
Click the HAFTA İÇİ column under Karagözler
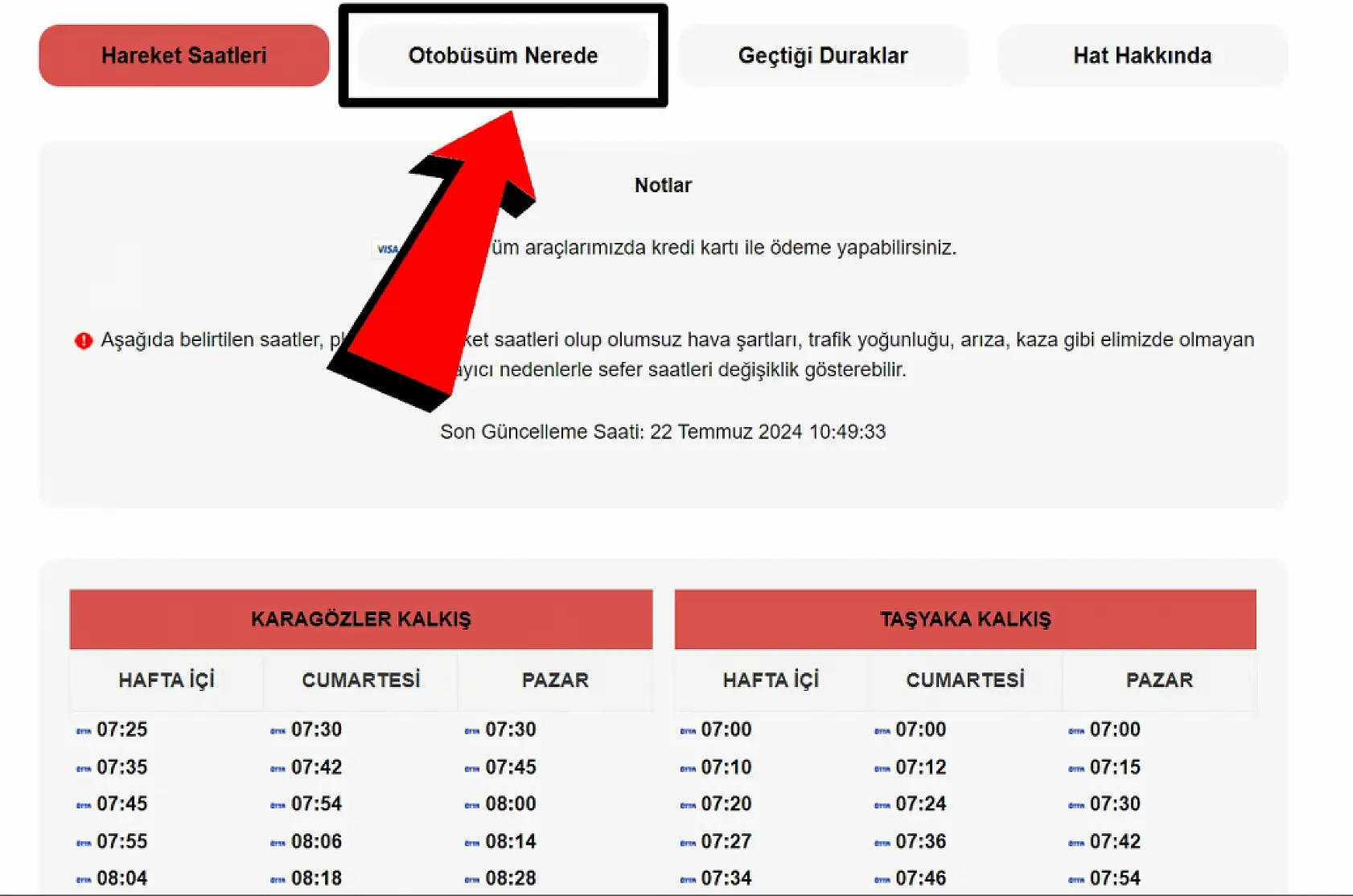166,680
